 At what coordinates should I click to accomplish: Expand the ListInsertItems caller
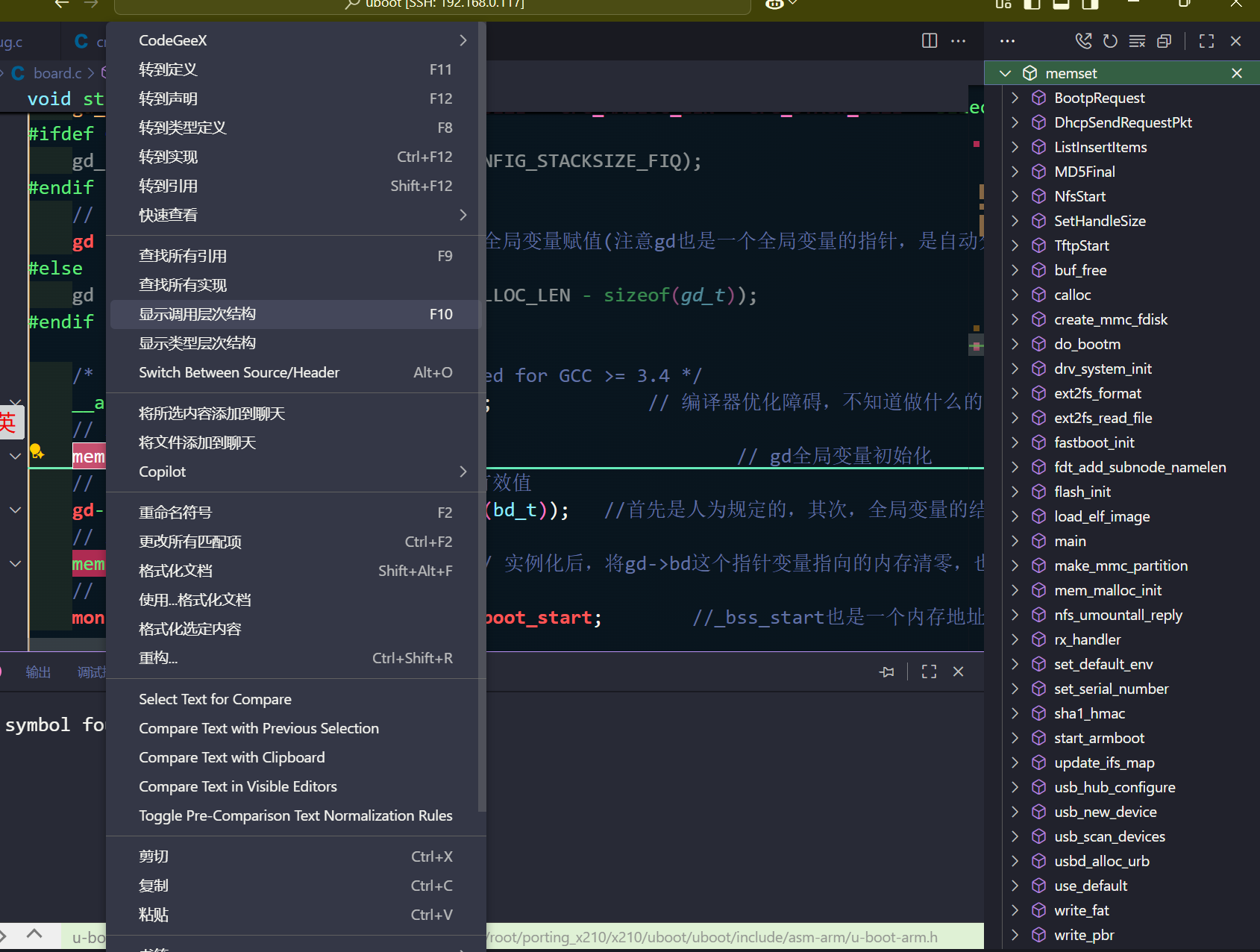point(1015,147)
